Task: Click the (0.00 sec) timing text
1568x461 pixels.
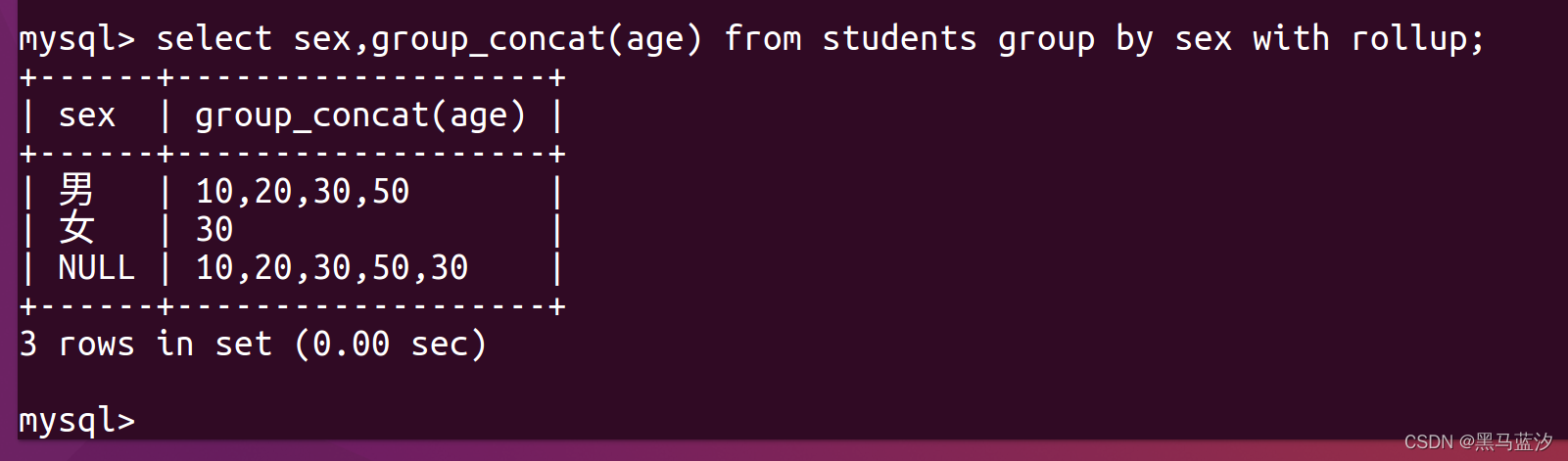Action: tap(390, 344)
